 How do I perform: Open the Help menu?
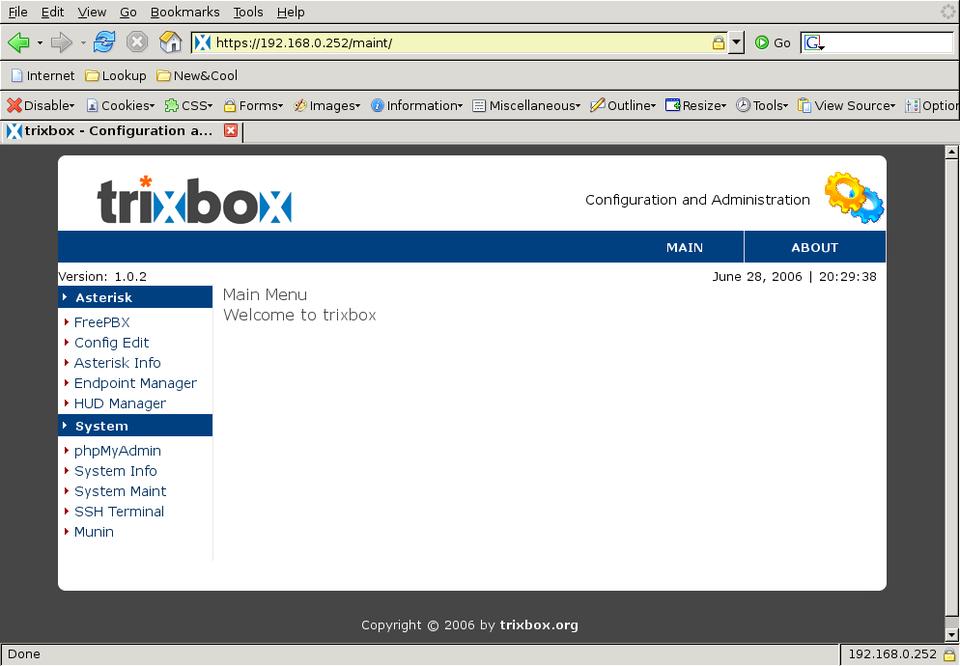[x=290, y=12]
